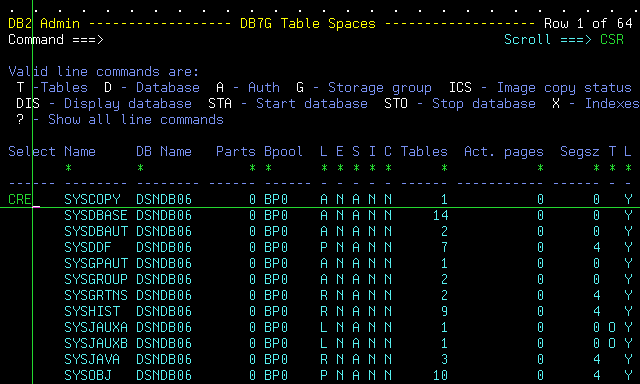
Task: Click BP0 in the SYSJAVA row
Action: pos(276,359)
